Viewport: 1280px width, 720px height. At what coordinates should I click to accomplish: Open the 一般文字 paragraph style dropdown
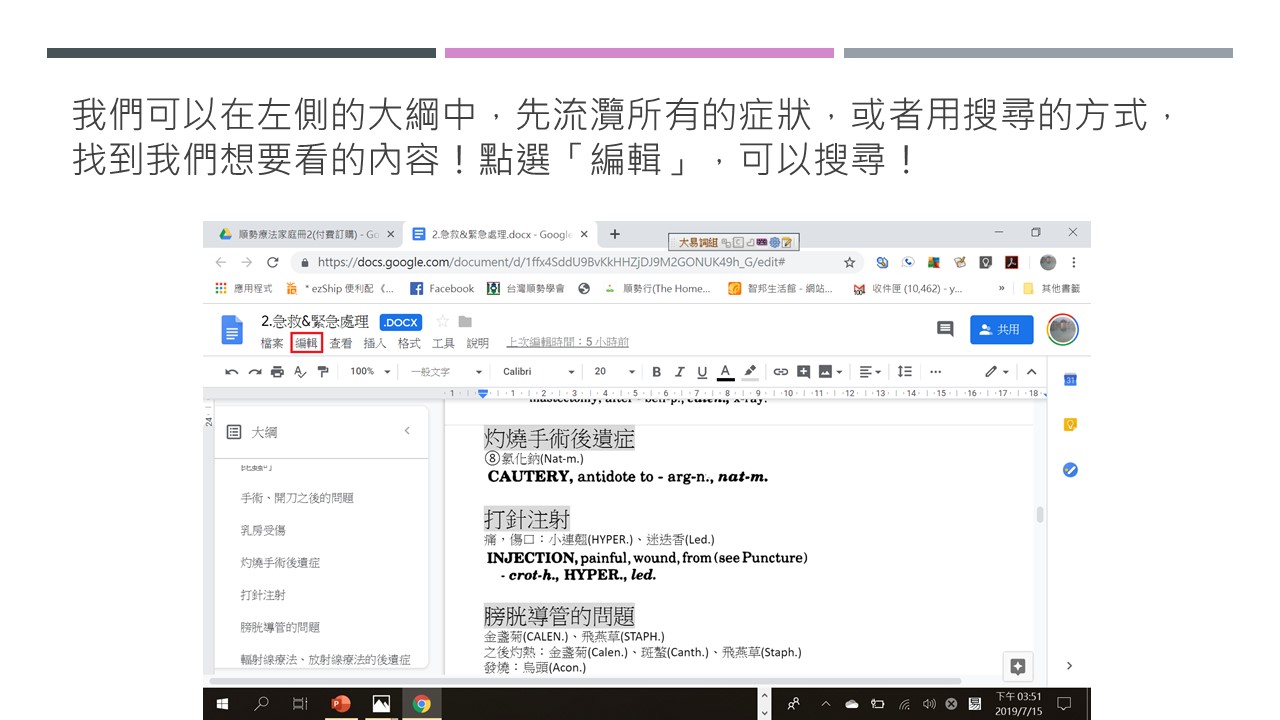[x=446, y=371]
